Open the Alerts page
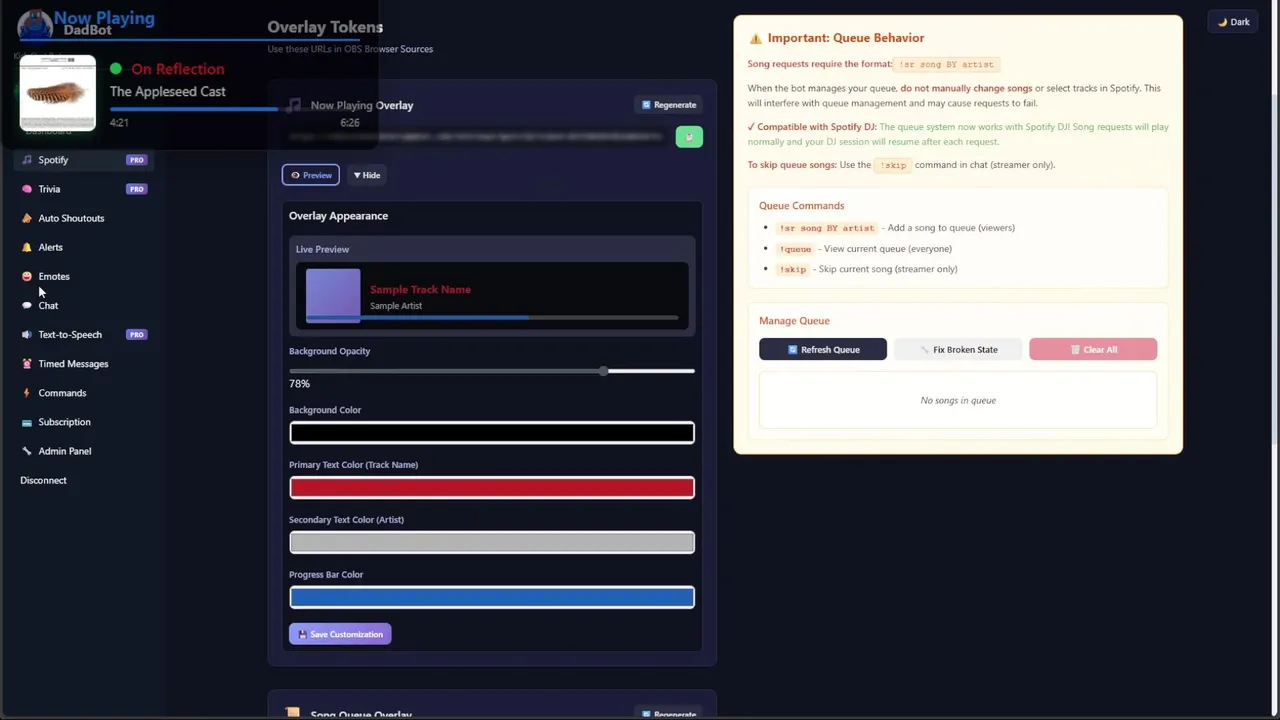This screenshot has height=720, width=1280. [x=85, y=247]
